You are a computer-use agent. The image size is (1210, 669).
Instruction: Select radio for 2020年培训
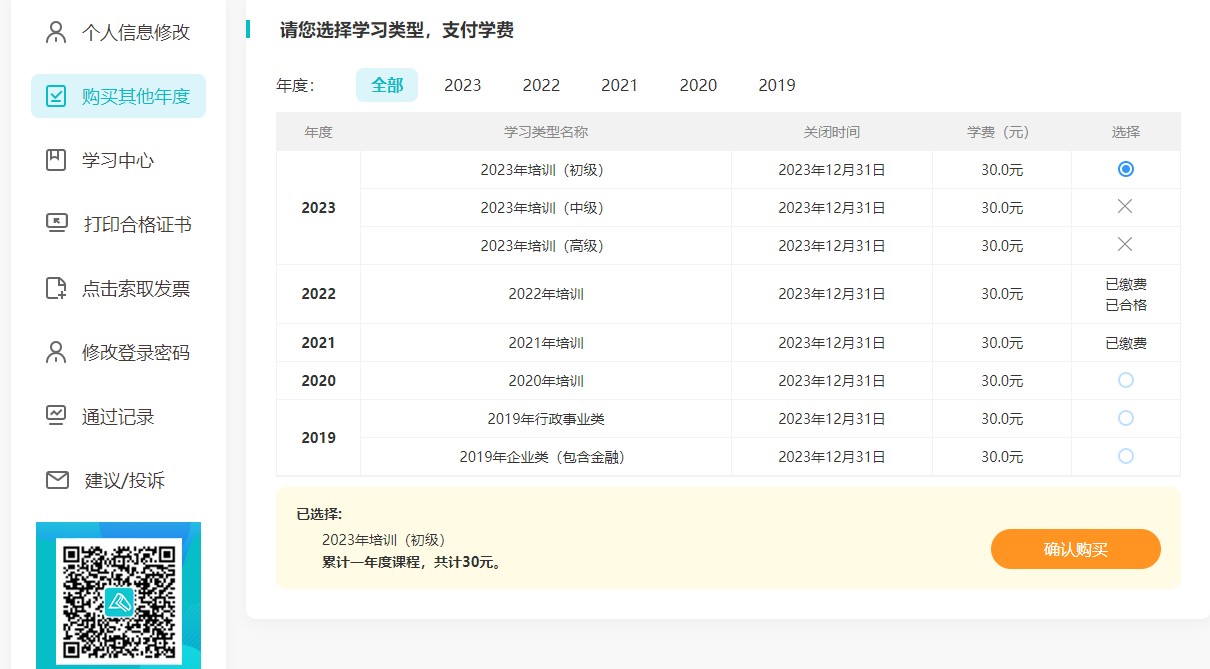coord(1126,380)
